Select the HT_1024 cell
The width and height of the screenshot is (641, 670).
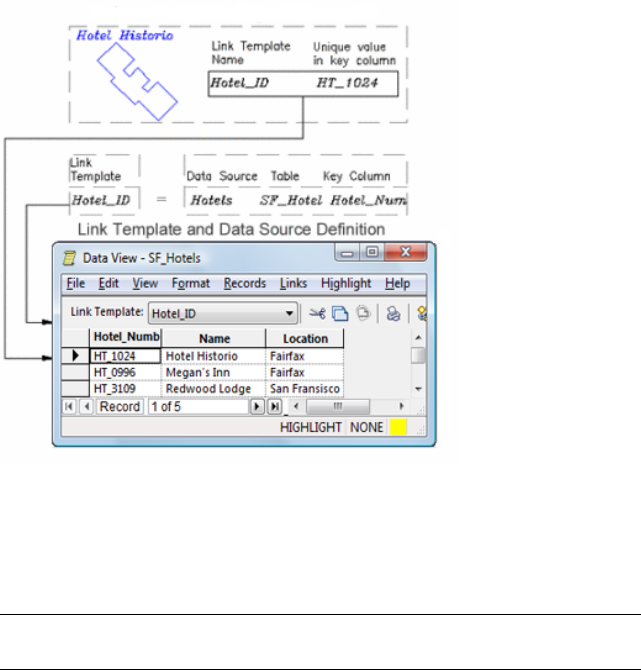click(126, 356)
